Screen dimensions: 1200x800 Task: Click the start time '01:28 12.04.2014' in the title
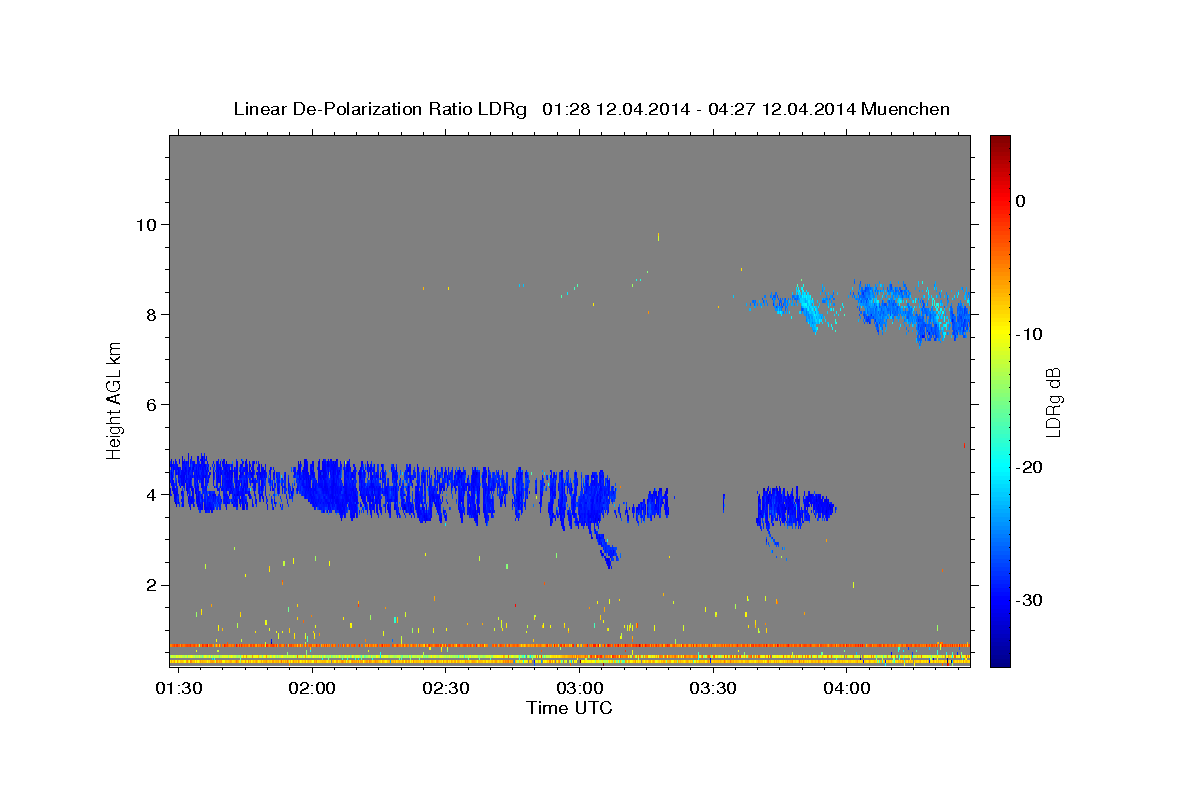click(x=616, y=109)
